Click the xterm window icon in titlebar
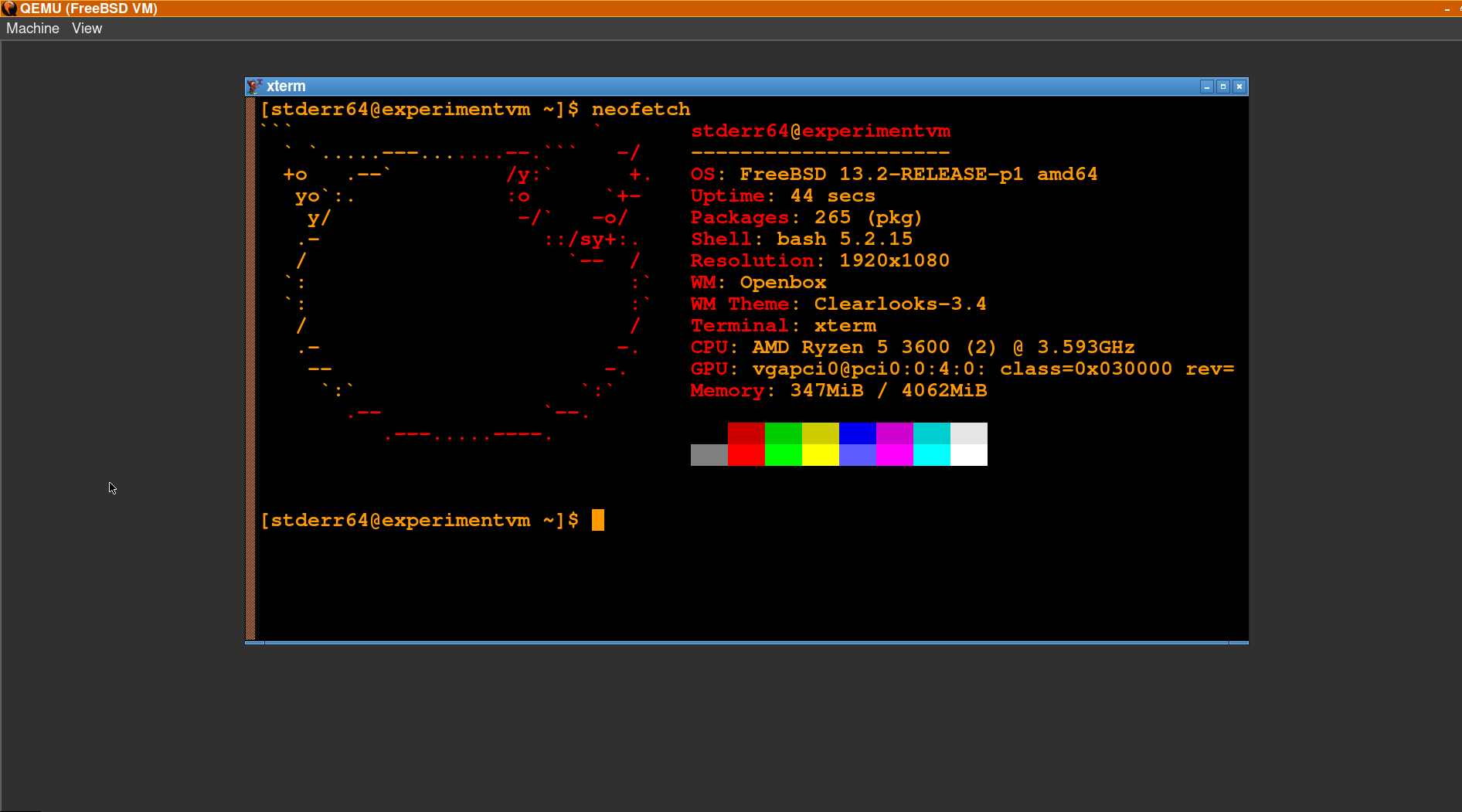Image resolution: width=1462 pixels, height=812 pixels. coord(254,87)
